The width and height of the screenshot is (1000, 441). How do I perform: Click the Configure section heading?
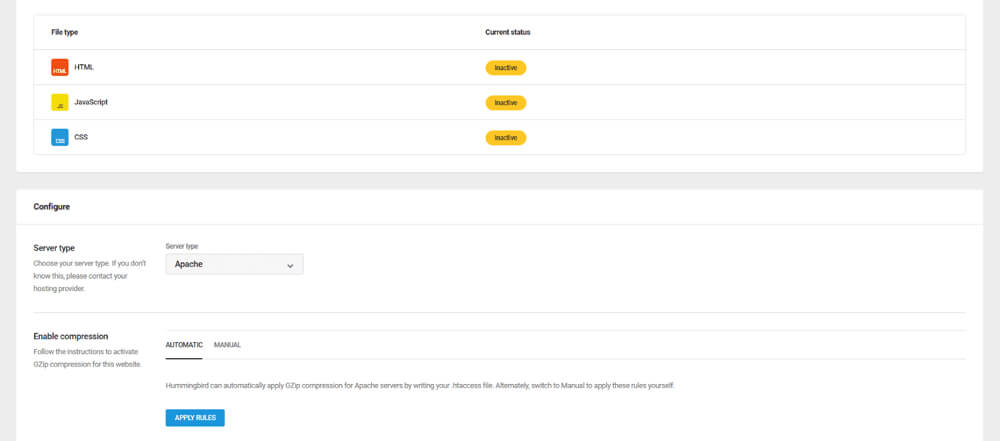[x=51, y=207]
